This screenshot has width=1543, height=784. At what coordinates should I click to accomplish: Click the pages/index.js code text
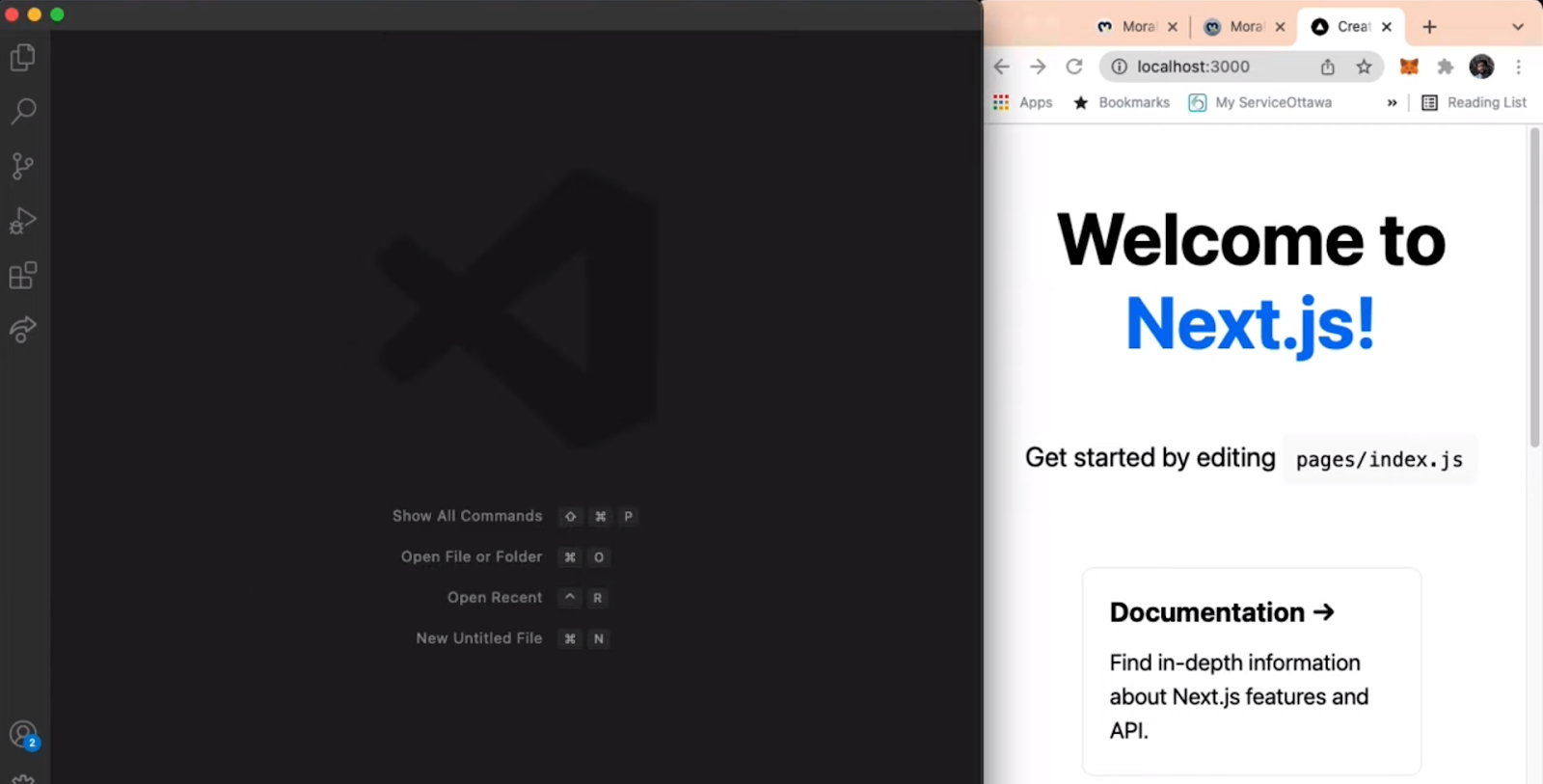coord(1379,460)
